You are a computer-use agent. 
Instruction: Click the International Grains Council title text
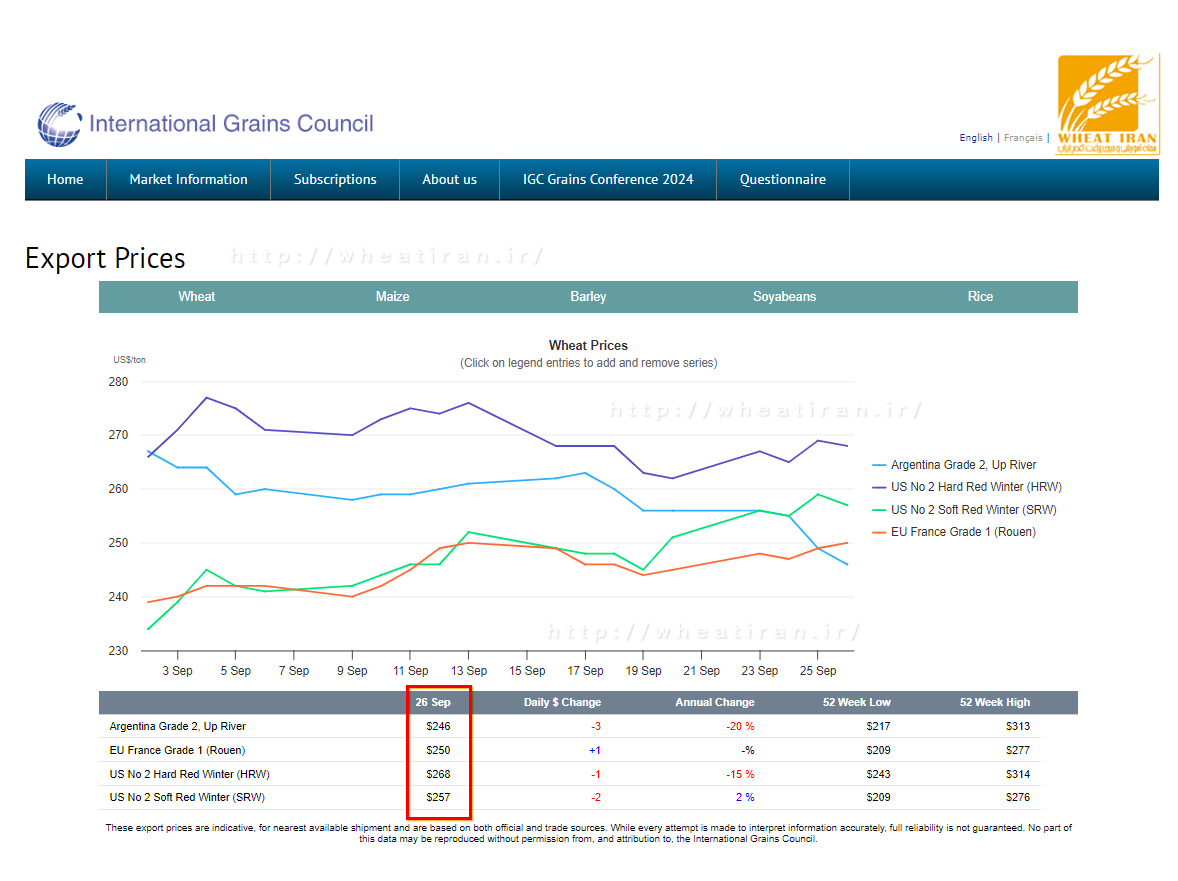coord(231,123)
